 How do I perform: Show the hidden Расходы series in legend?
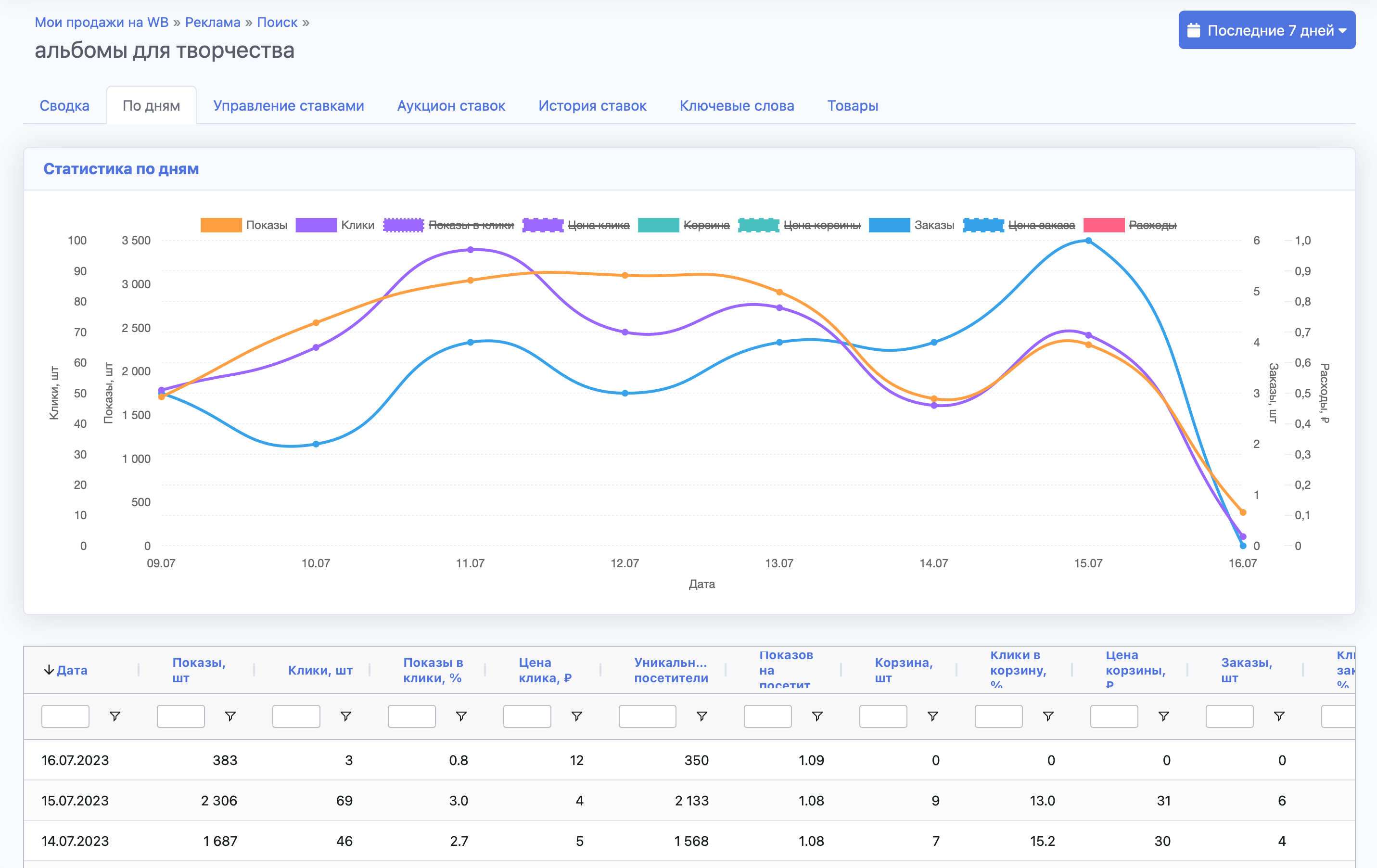1152,225
